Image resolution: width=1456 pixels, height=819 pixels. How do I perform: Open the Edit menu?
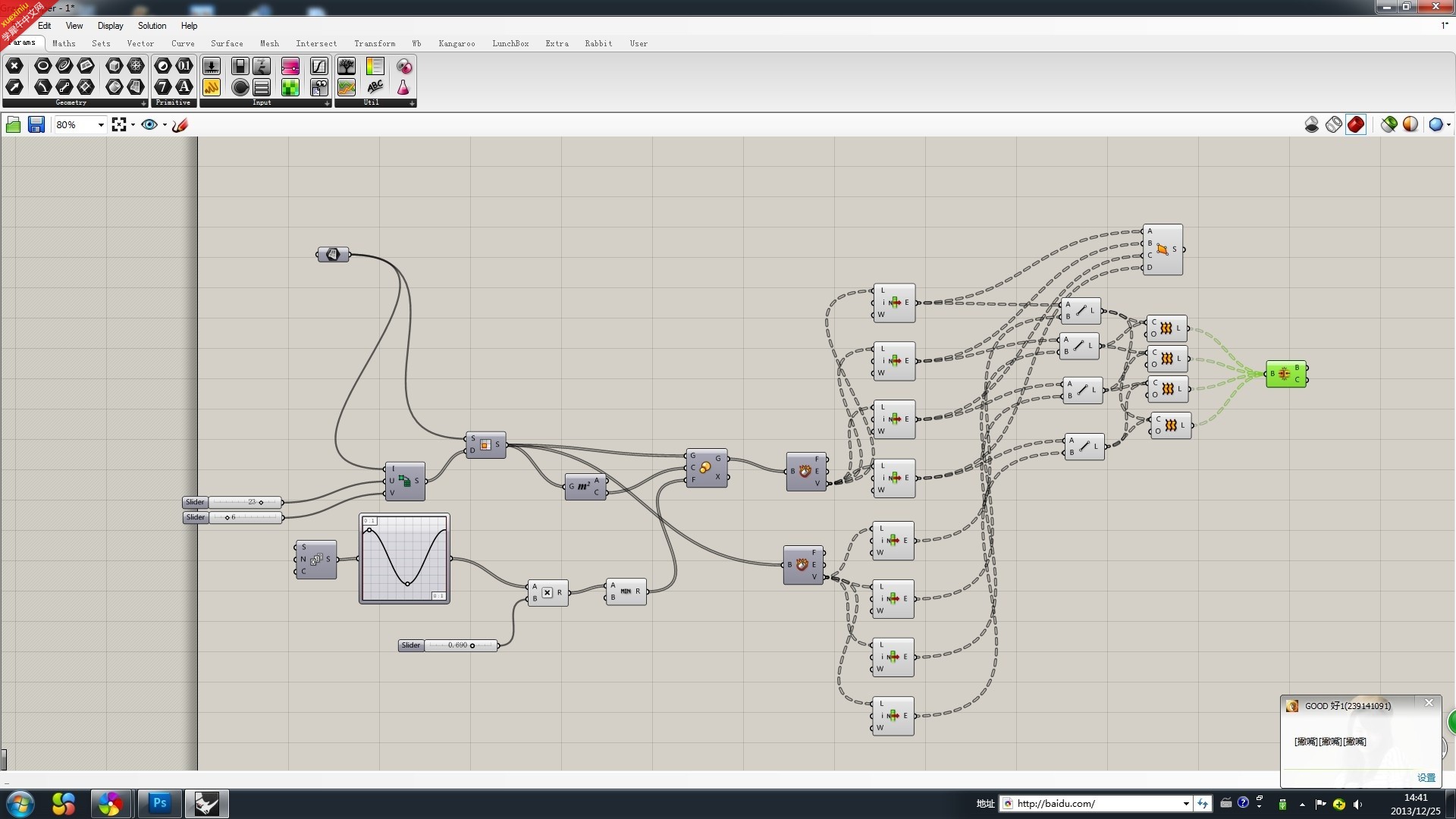(x=45, y=26)
